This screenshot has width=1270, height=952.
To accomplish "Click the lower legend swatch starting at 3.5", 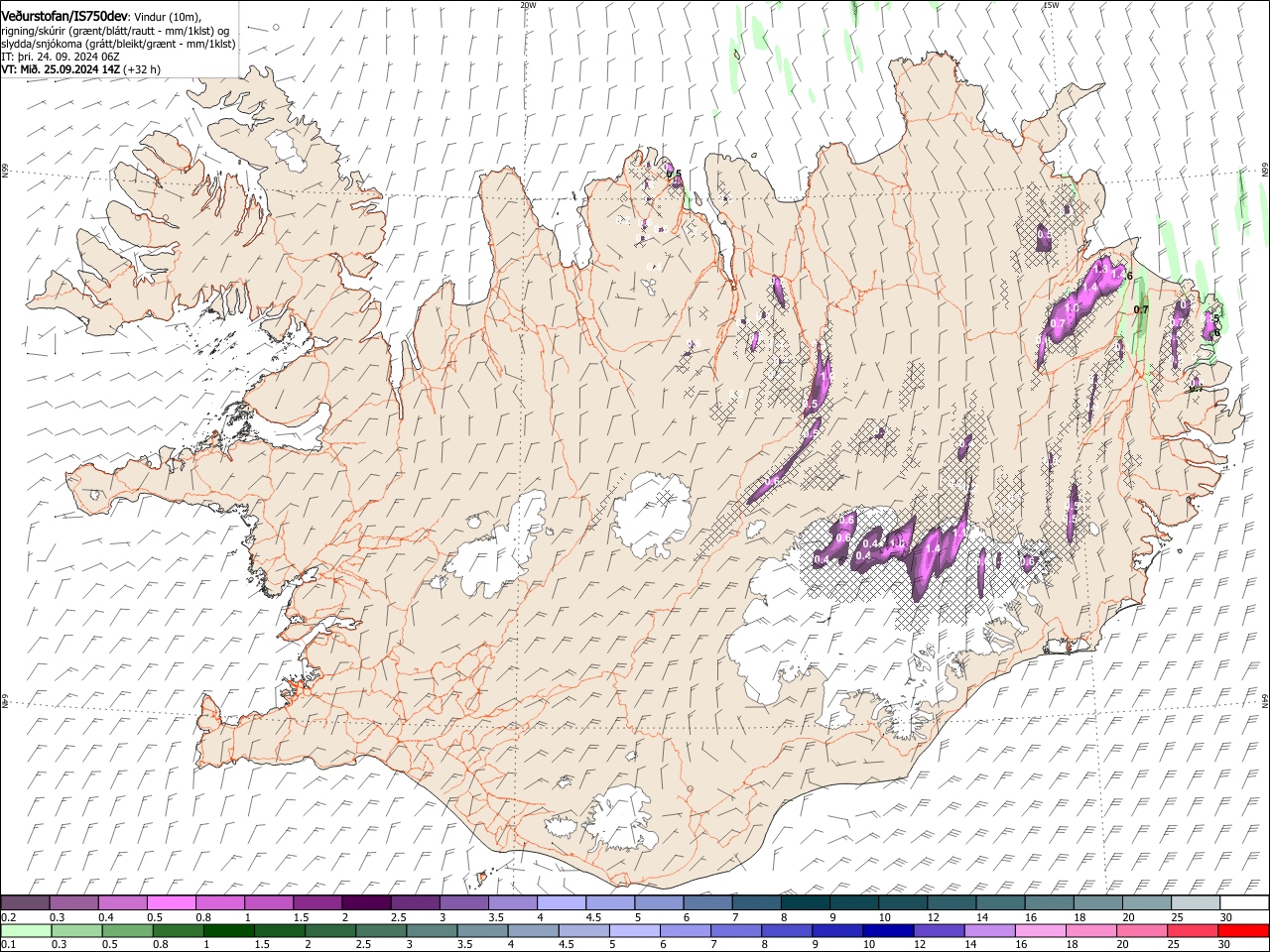I will pyautogui.click(x=482, y=931).
